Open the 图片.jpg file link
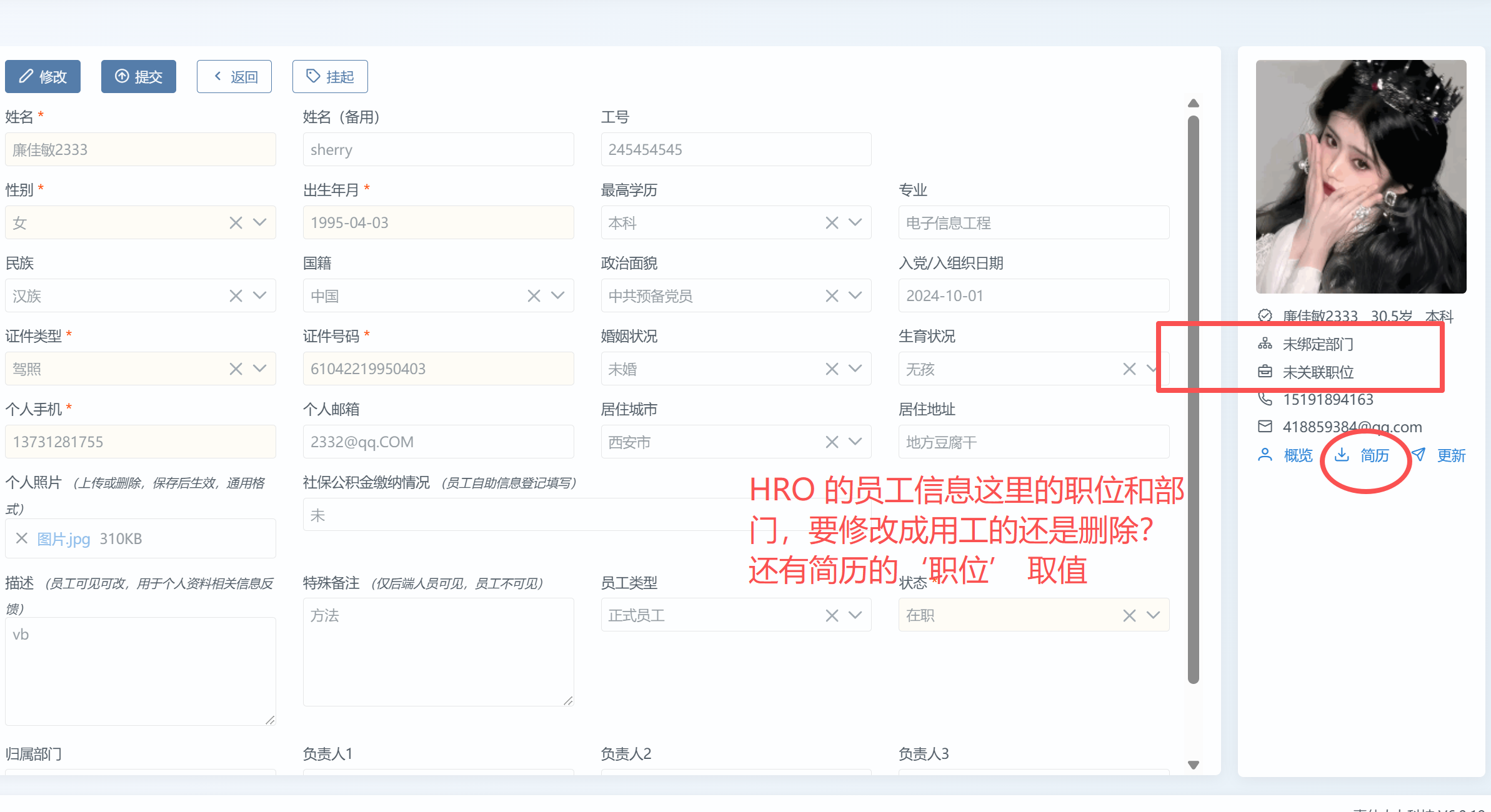Screen dimensions: 1491x812 tap(63, 538)
